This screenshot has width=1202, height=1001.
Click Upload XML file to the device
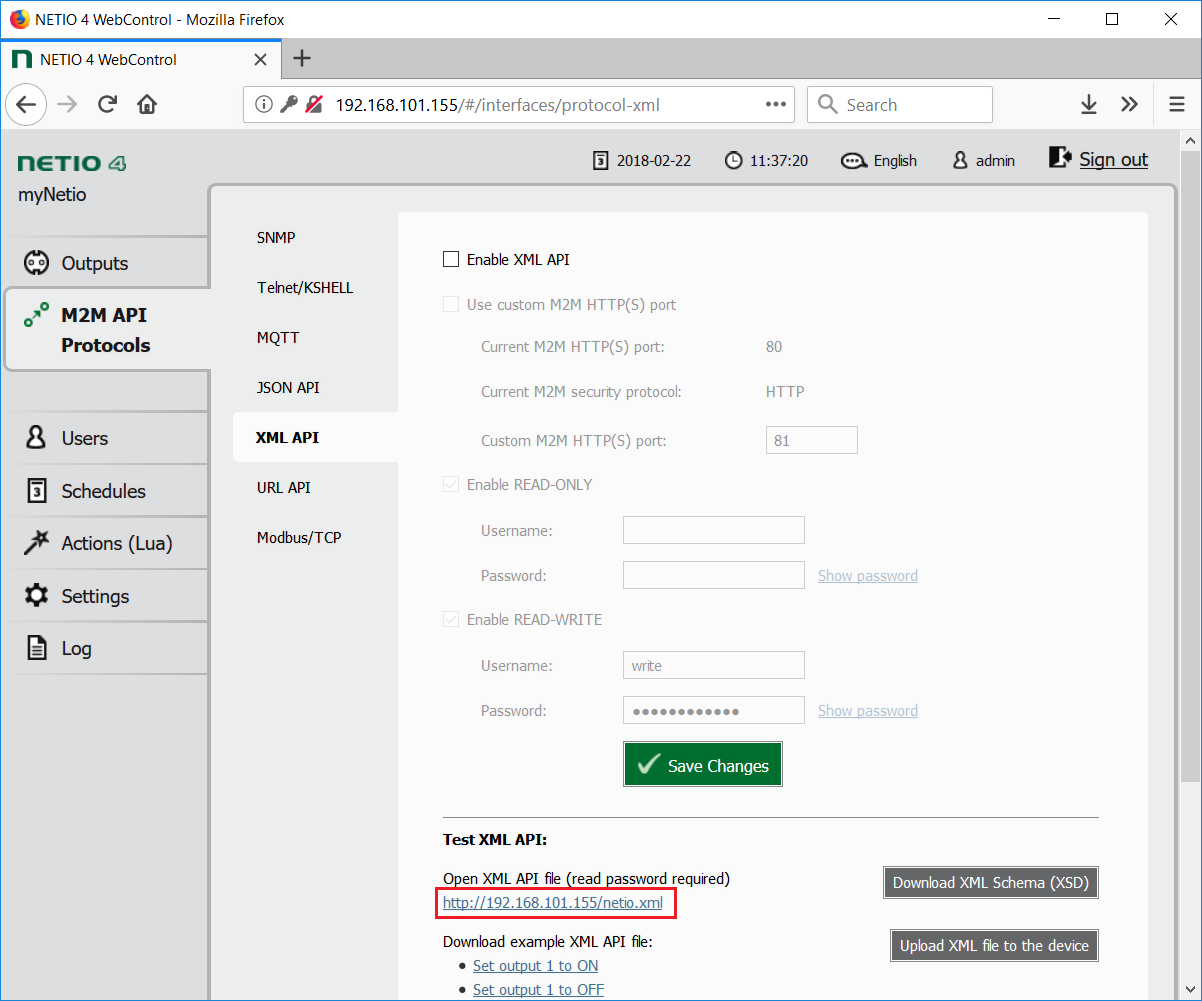coord(994,945)
